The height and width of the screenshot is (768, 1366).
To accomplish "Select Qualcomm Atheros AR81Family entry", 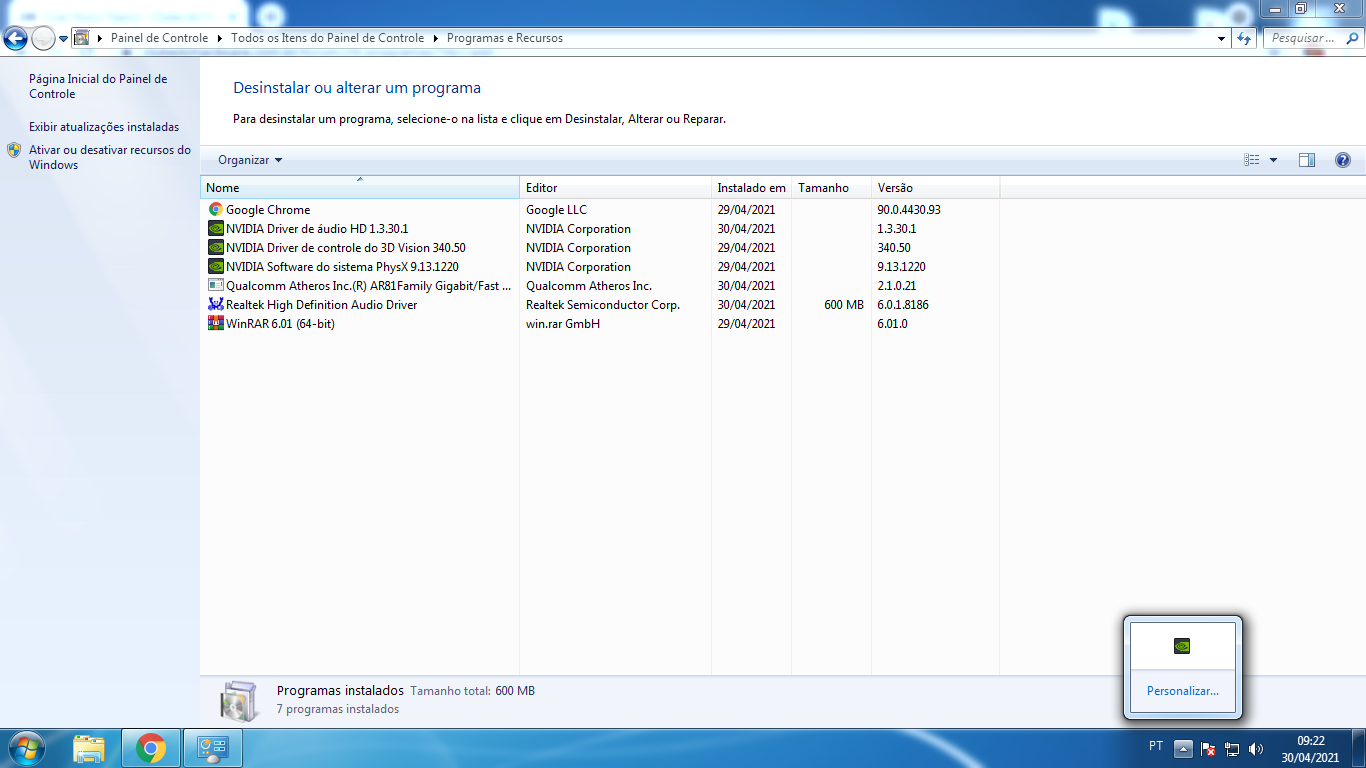I will (368, 286).
